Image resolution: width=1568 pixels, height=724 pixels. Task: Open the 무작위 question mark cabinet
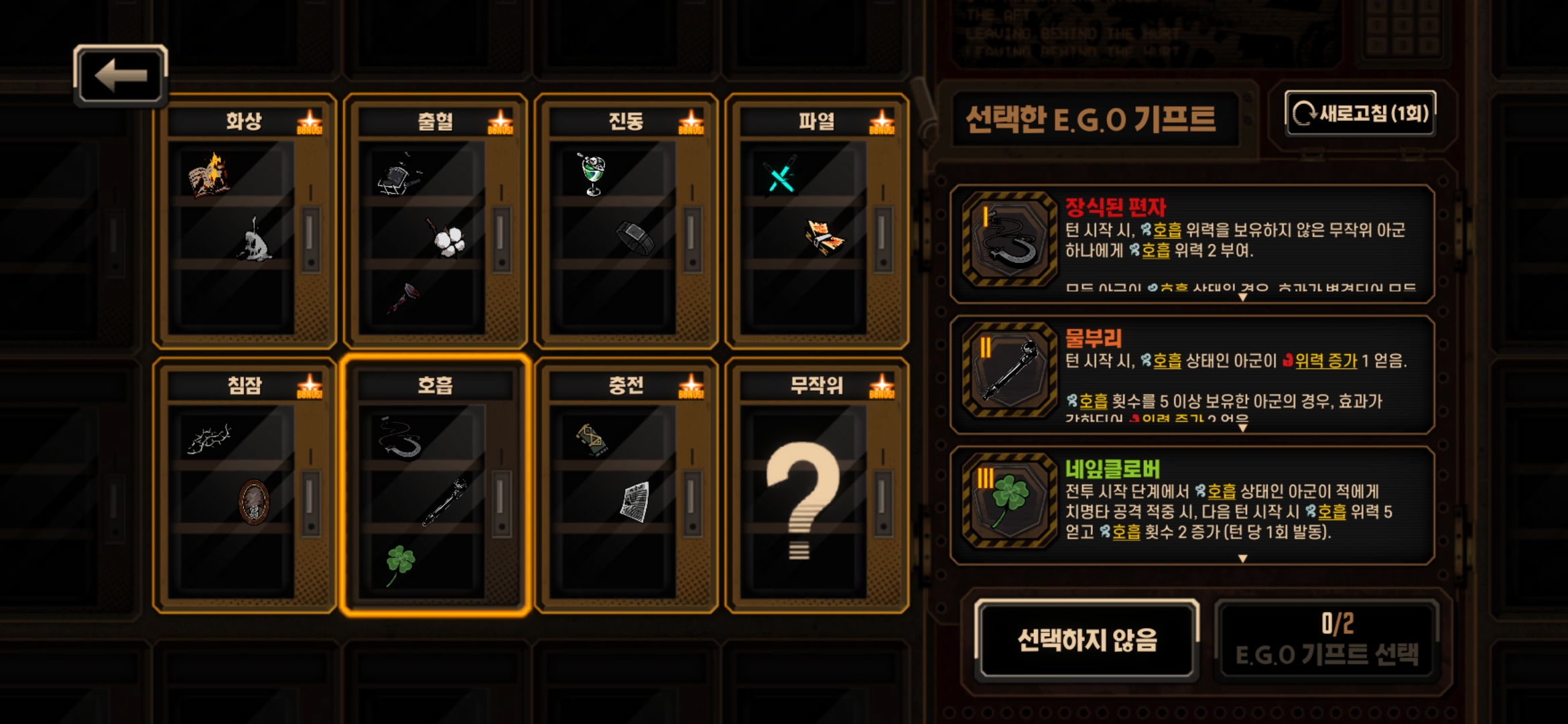[x=816, y=486]
